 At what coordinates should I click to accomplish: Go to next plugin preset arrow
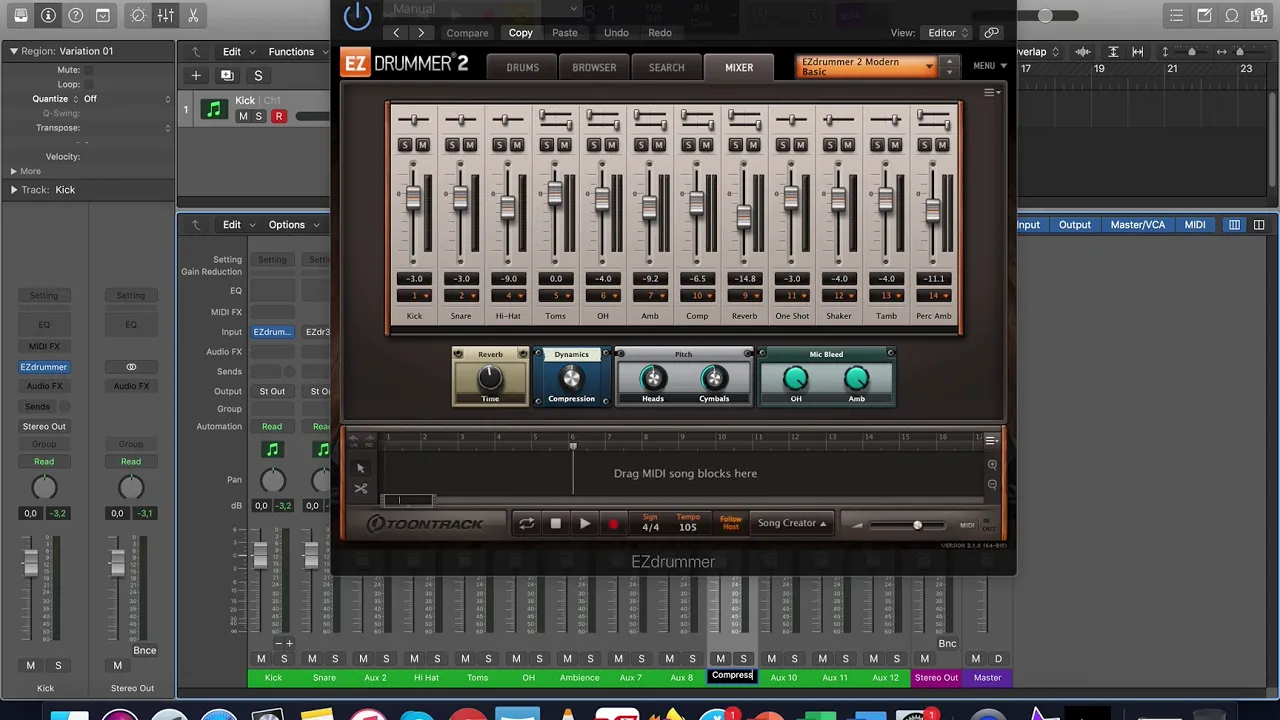421,33
